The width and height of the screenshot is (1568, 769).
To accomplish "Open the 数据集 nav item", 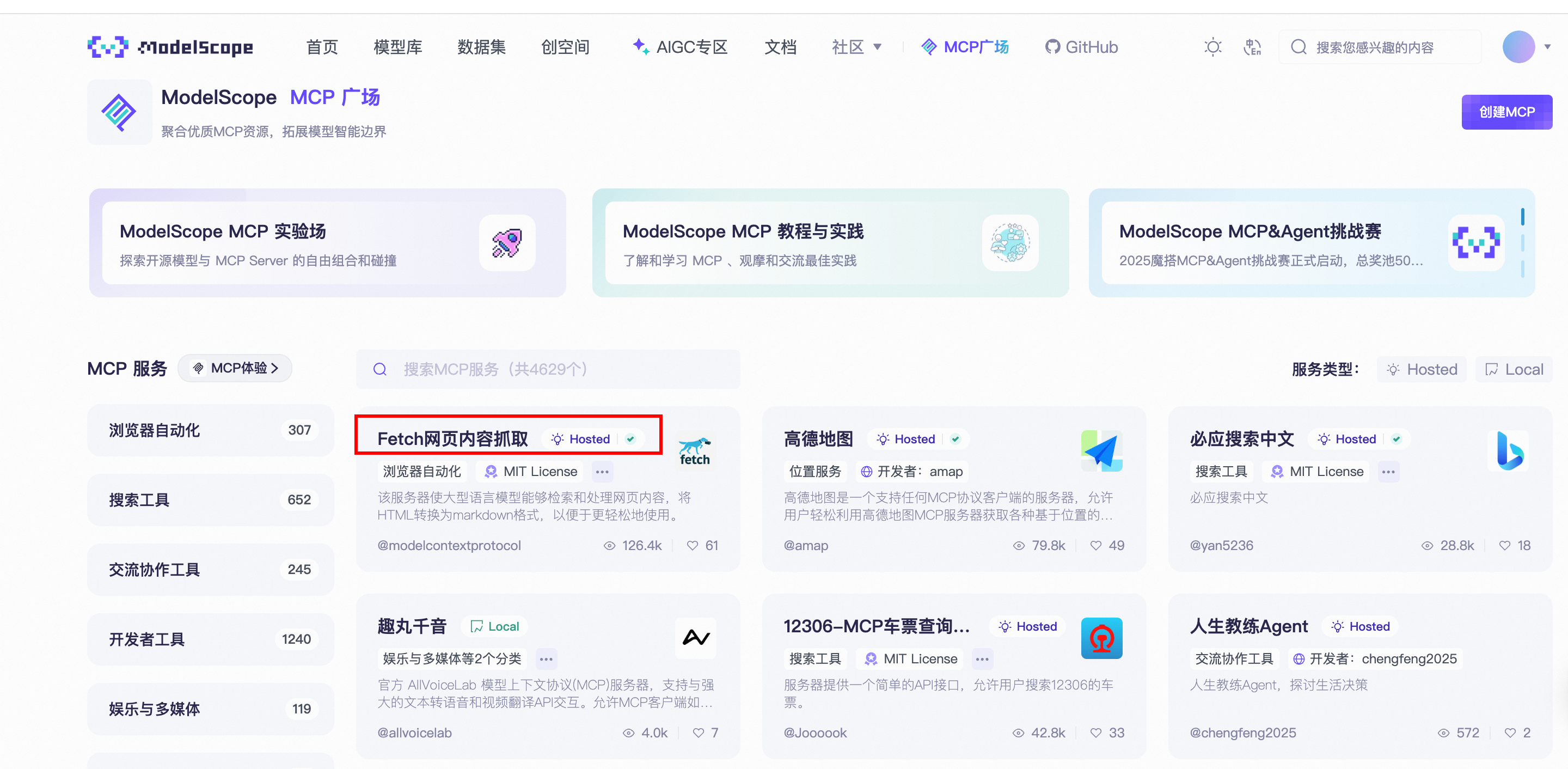I will (x=481, y=47).
